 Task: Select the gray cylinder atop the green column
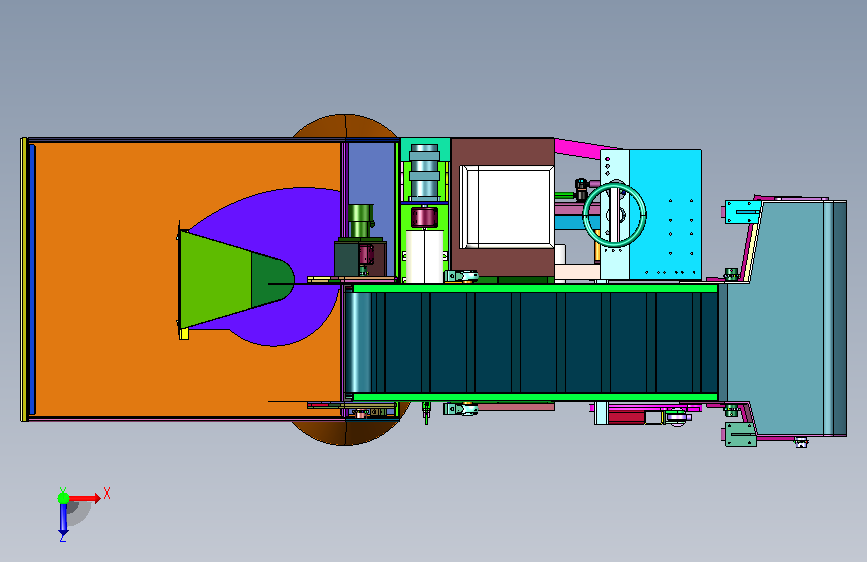(x=424, y=171)
